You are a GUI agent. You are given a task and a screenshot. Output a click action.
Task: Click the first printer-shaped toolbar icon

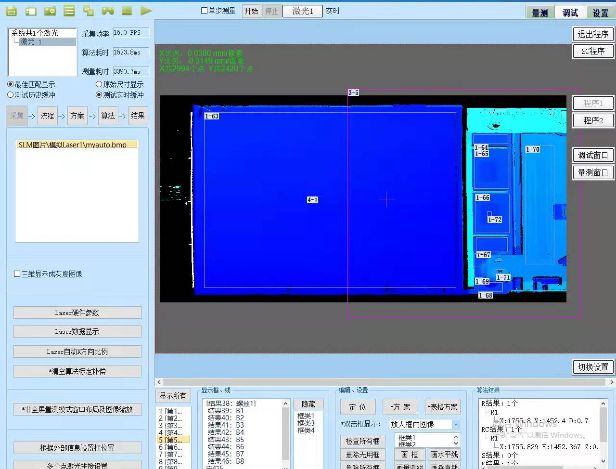click(12, 11)
